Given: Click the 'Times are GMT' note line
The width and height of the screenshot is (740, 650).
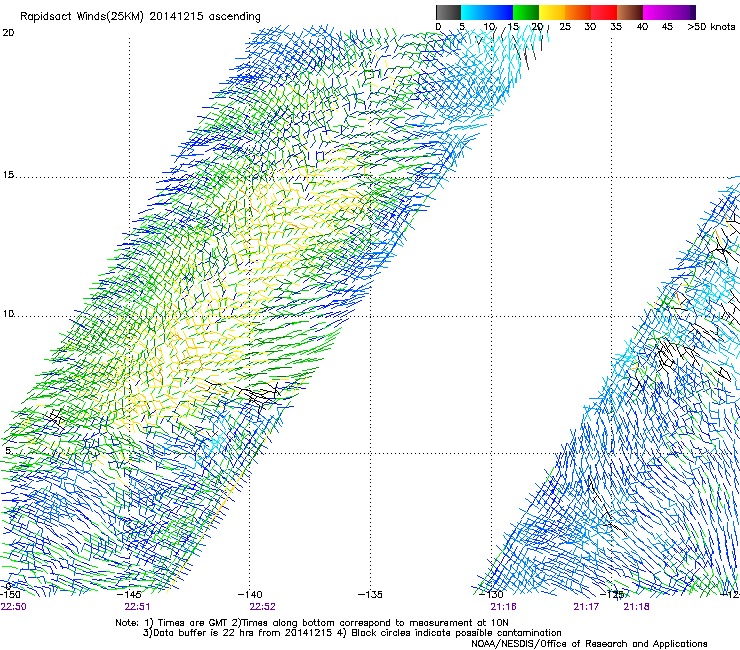Looking at the screenshot, I should click(312, 623).
